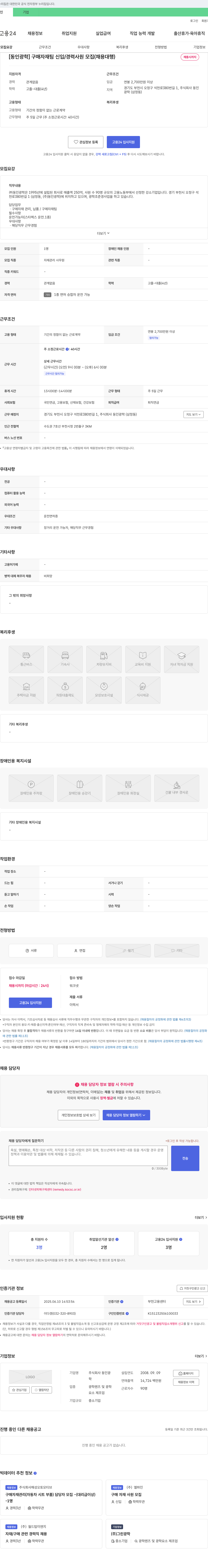Select the 기타 screening step
208x1568 pixels.
(177, 950)
